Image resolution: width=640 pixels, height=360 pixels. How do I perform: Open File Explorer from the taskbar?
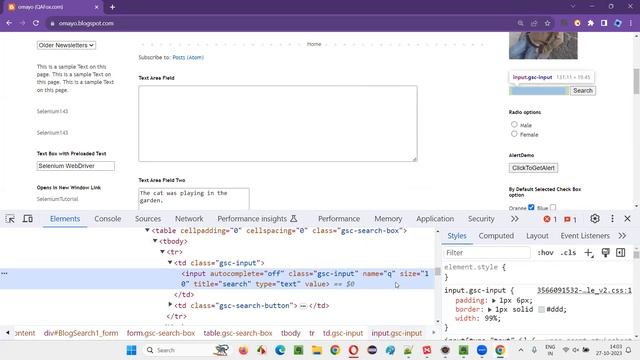[317, 350]
